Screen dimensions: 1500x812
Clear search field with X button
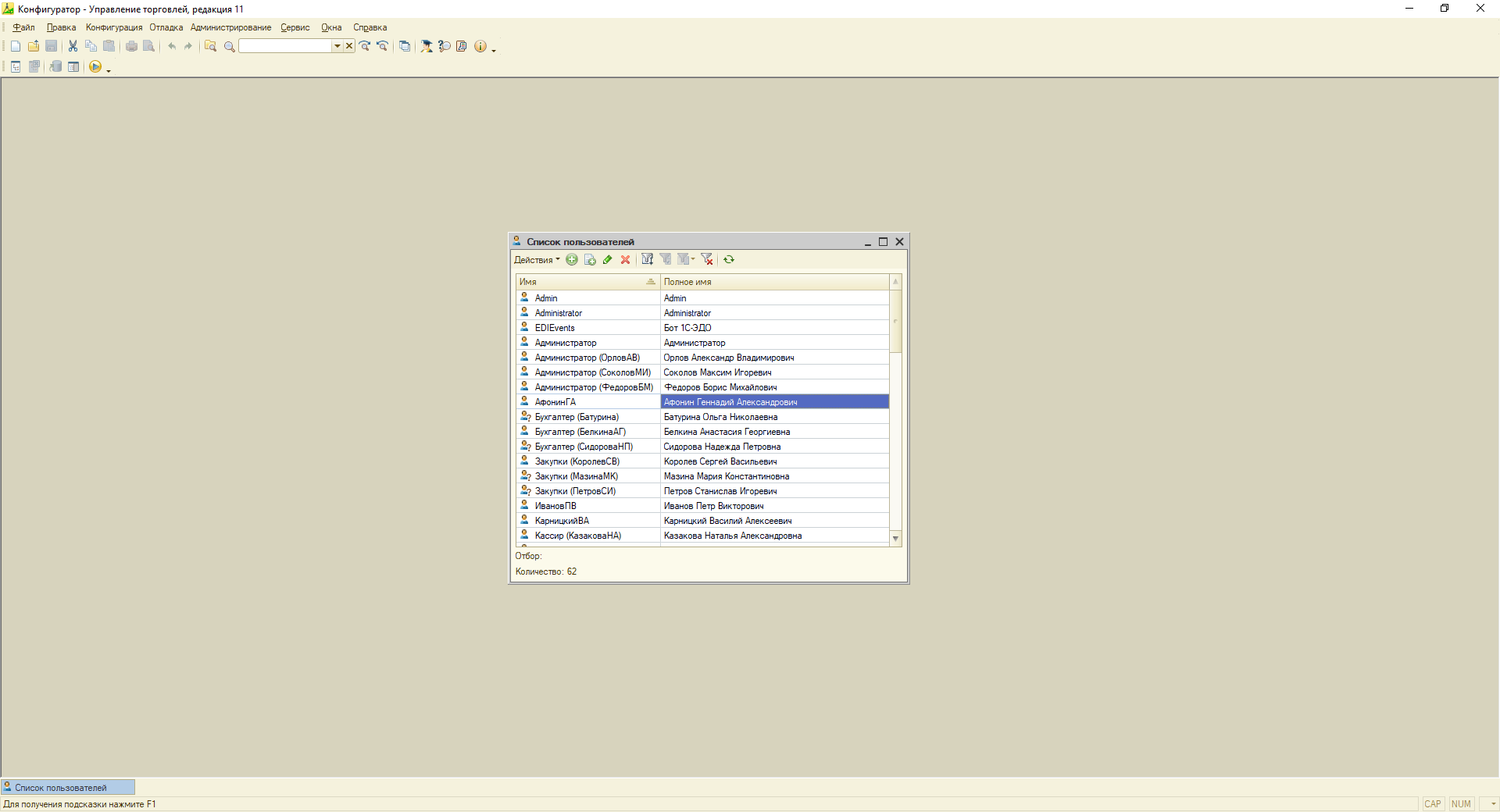pos(349,46)
